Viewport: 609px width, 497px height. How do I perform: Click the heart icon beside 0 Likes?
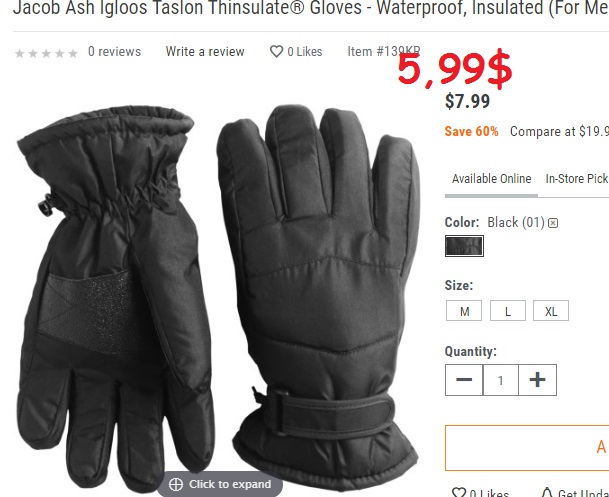pos(276,51)
